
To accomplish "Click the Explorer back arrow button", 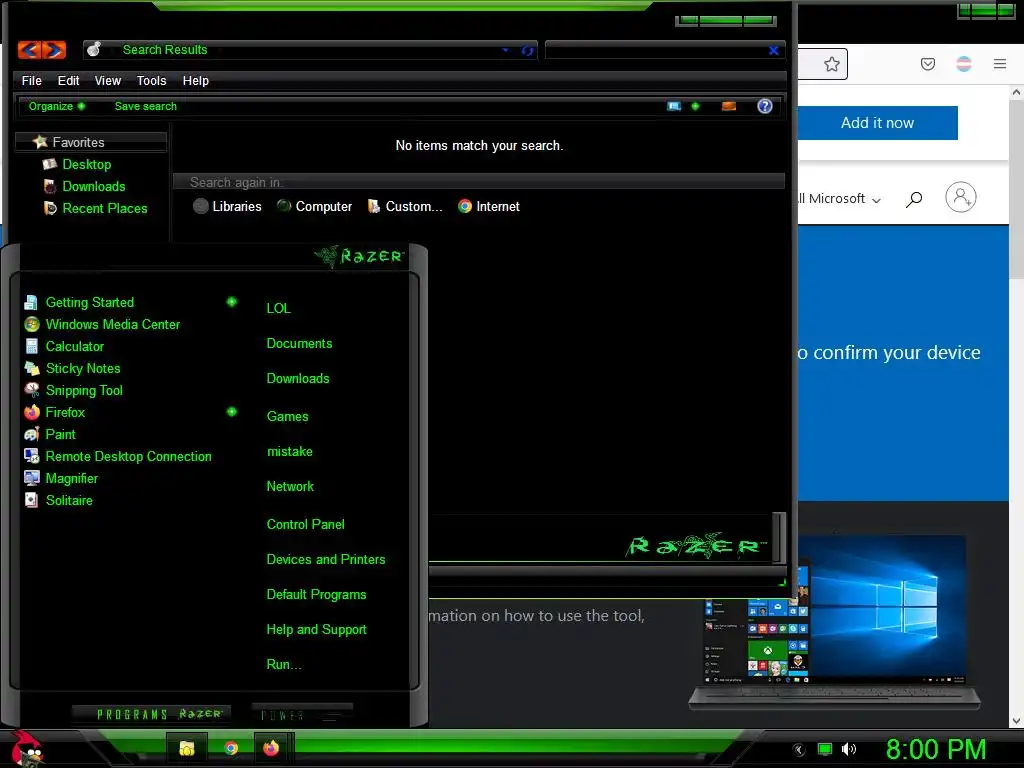I will 29,50.
